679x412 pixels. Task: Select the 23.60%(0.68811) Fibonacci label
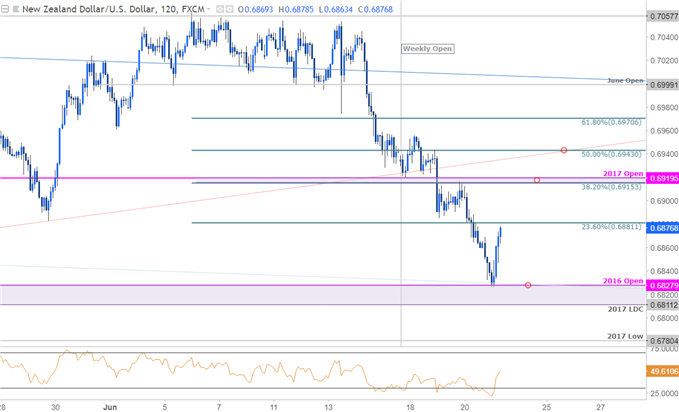pyautogui.click(x=611, y=227)
